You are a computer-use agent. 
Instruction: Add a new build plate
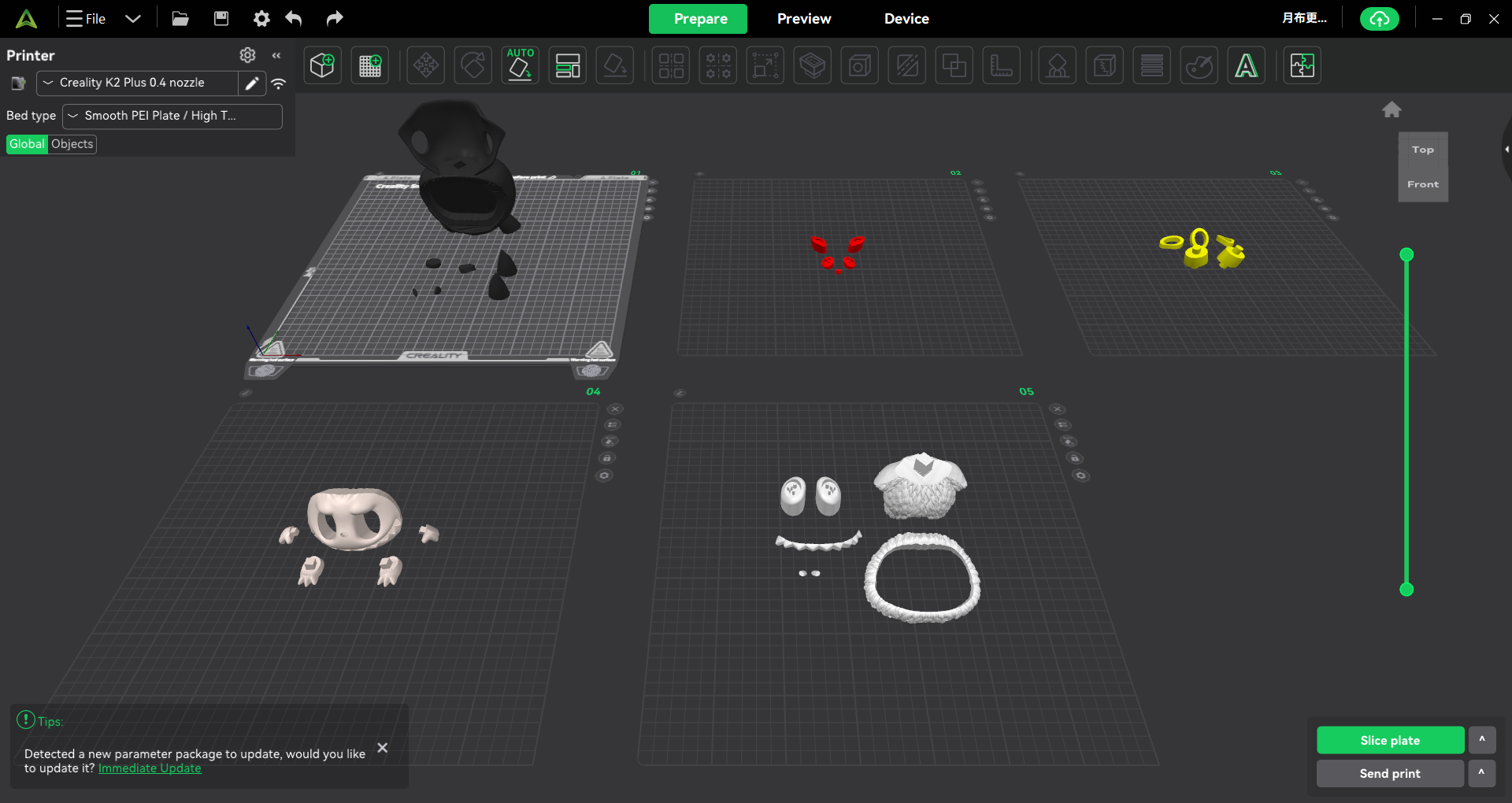pos(370,65)
